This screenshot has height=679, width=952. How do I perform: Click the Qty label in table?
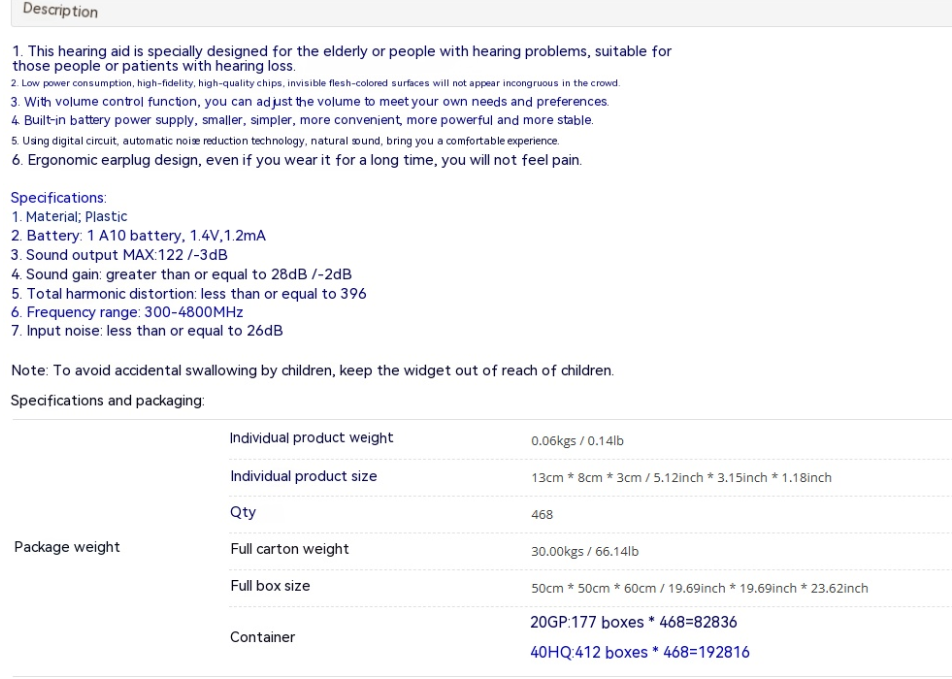pyautogui.click(x=243, y=512)
